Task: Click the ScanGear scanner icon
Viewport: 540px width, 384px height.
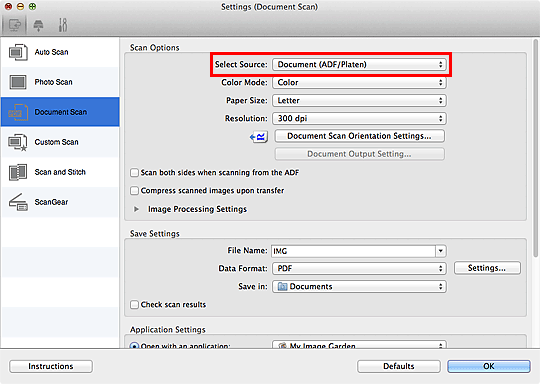Action: click(18, 202)
